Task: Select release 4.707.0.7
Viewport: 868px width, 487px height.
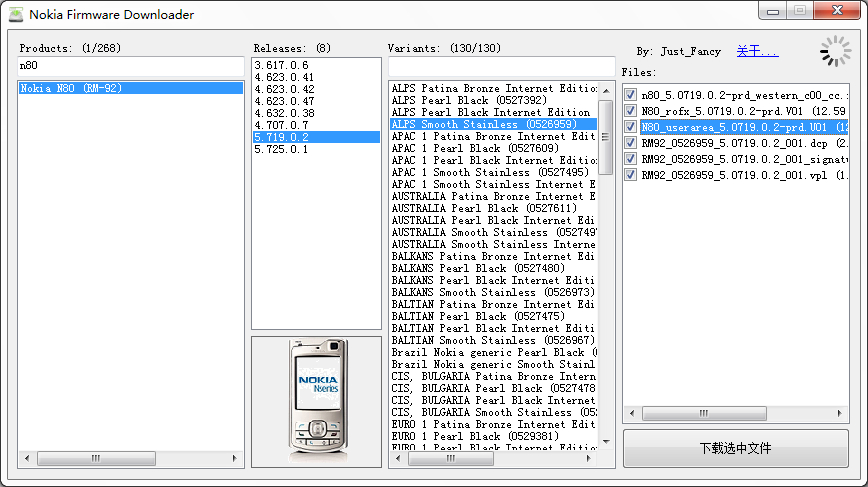Action: [316, 125]
